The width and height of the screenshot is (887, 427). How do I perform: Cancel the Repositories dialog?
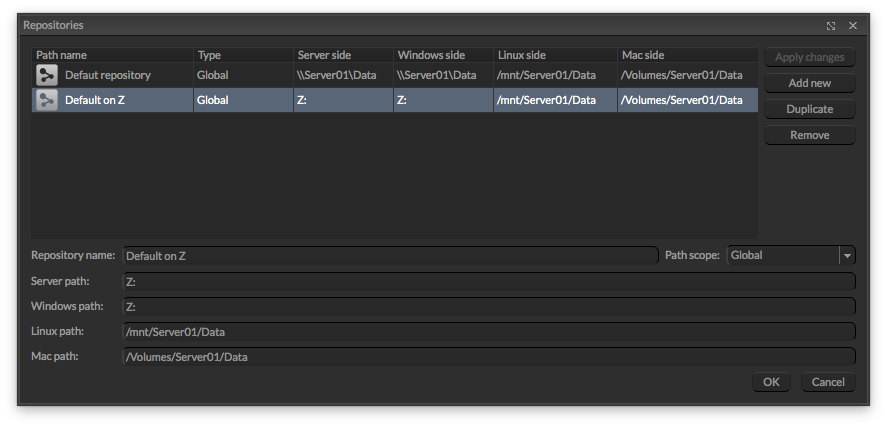[x=828, y=382]
